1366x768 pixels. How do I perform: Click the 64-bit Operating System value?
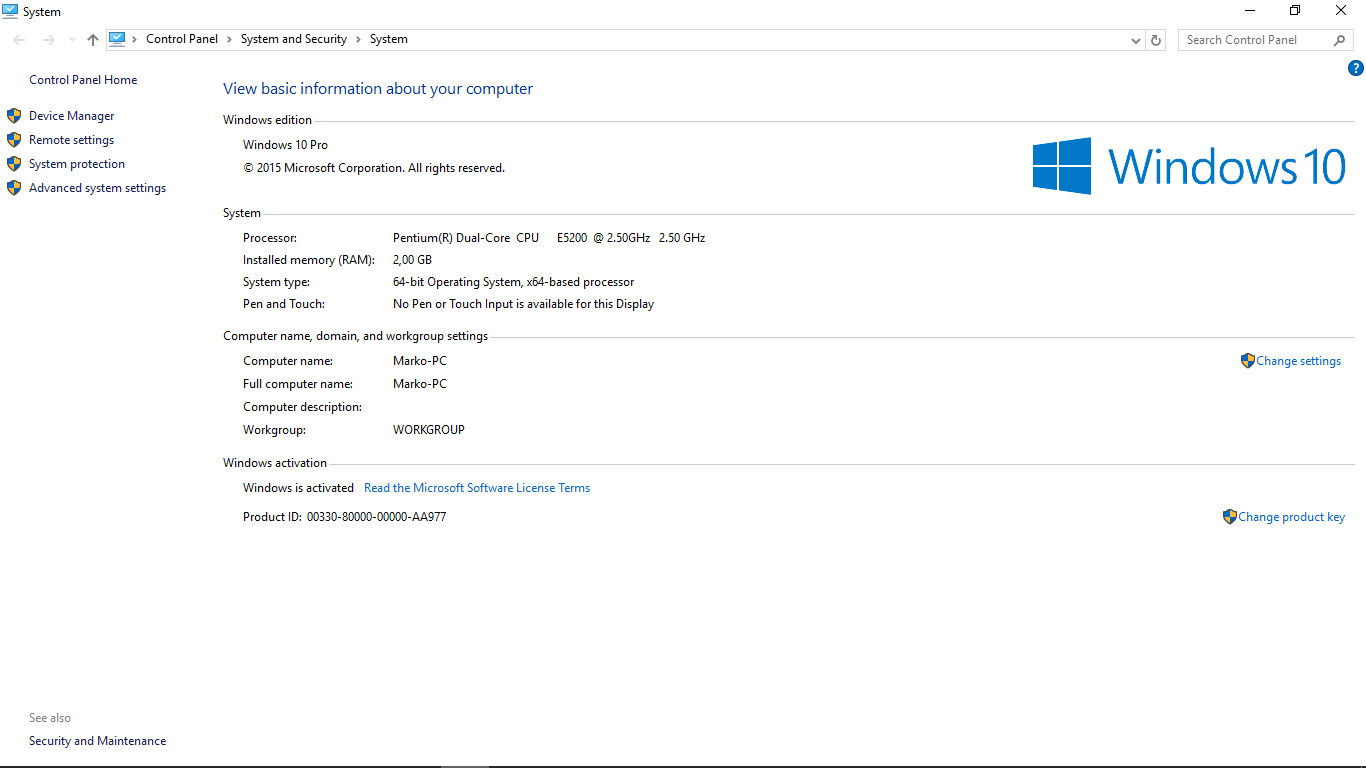tap(514, 282)
